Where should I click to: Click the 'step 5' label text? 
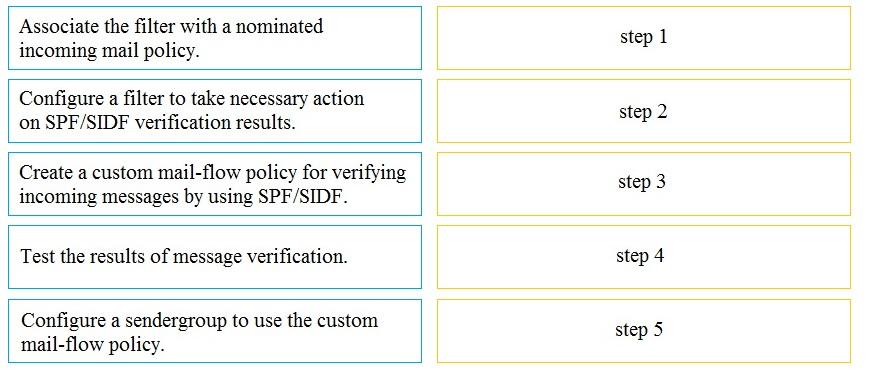point(639,330)
